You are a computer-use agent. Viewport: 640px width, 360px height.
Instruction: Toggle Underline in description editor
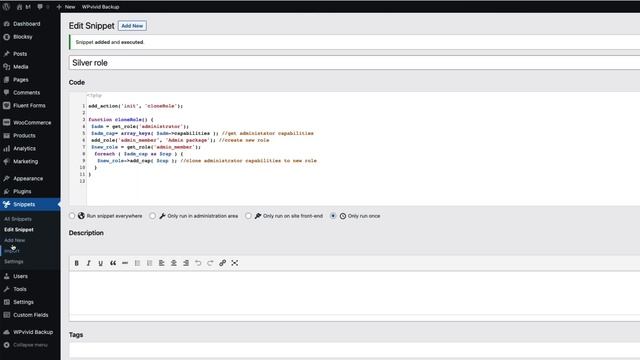pyautogui.click(x=100, y=263)
